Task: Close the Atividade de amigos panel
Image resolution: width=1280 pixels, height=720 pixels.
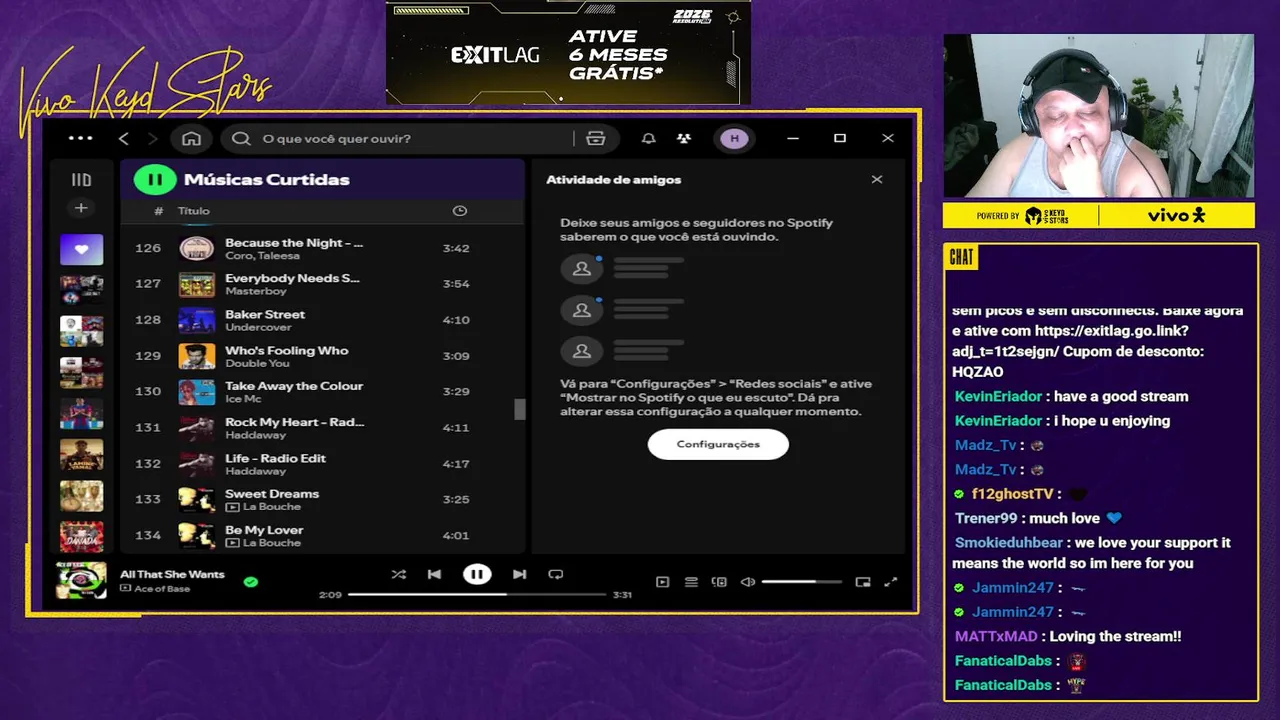Action: 877,180
